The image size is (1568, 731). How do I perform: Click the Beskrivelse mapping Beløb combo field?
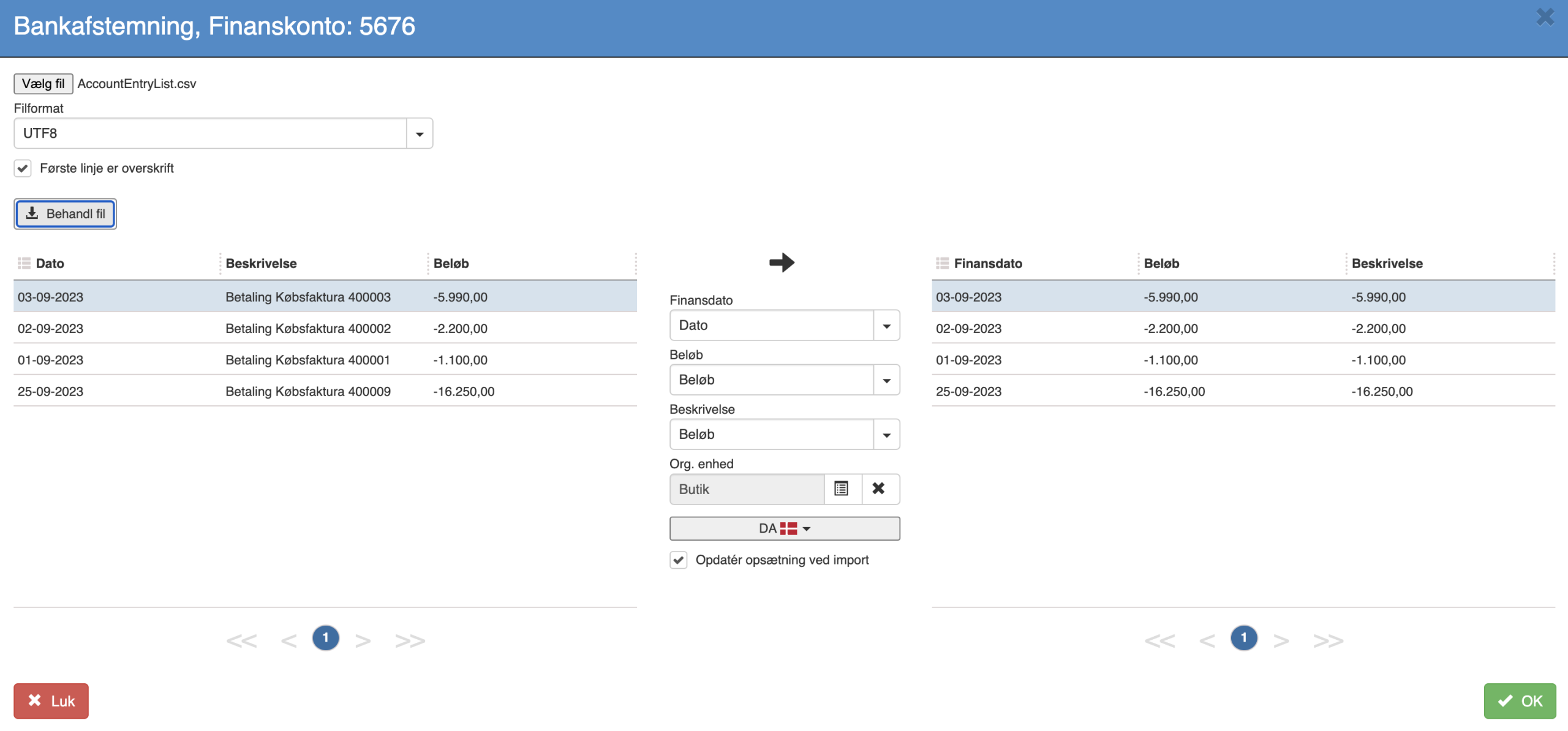coord(772,435)
